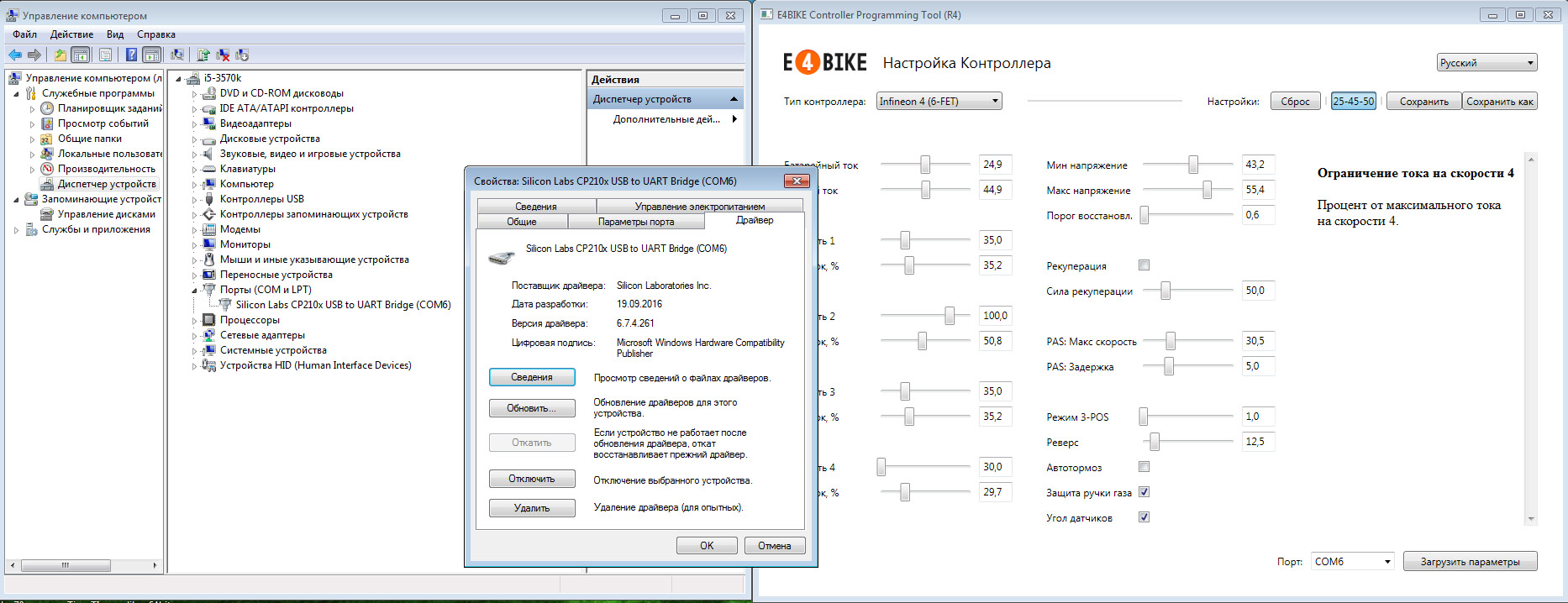The image size is (1568, 603).
Task: Click the Сетевые адаптеры icon
Action: click(x=209, y=335)
